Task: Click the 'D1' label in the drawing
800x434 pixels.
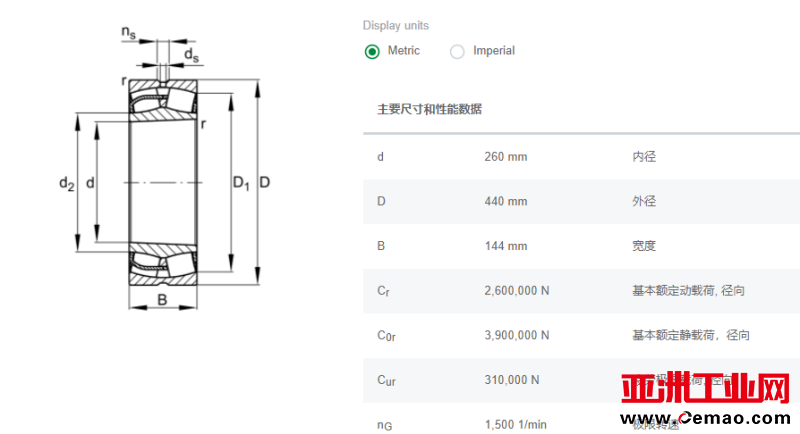Action: coord(241,183)
